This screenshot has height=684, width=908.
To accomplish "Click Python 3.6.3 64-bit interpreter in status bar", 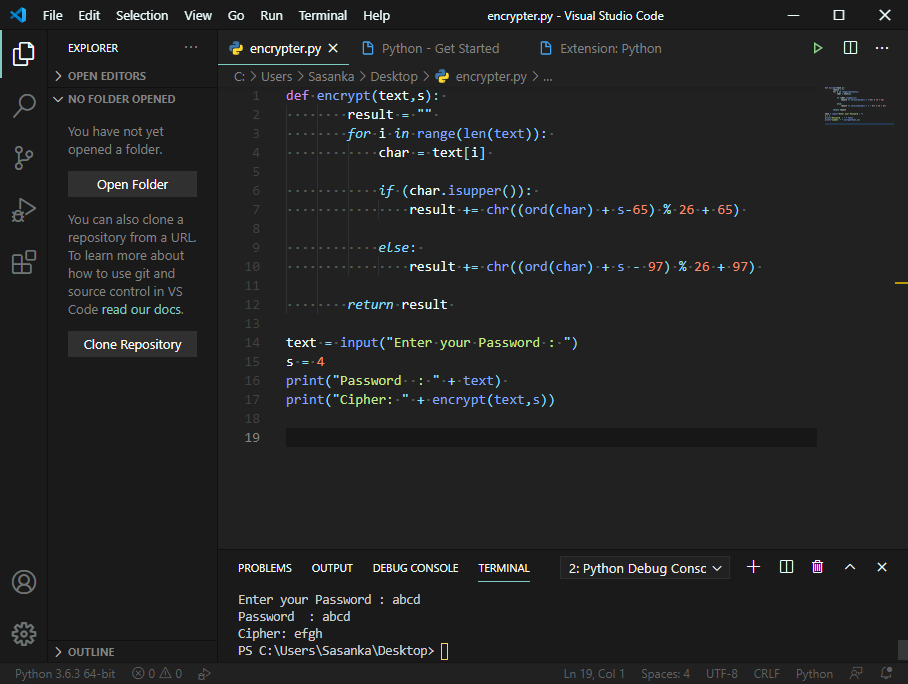I will 65,674.
